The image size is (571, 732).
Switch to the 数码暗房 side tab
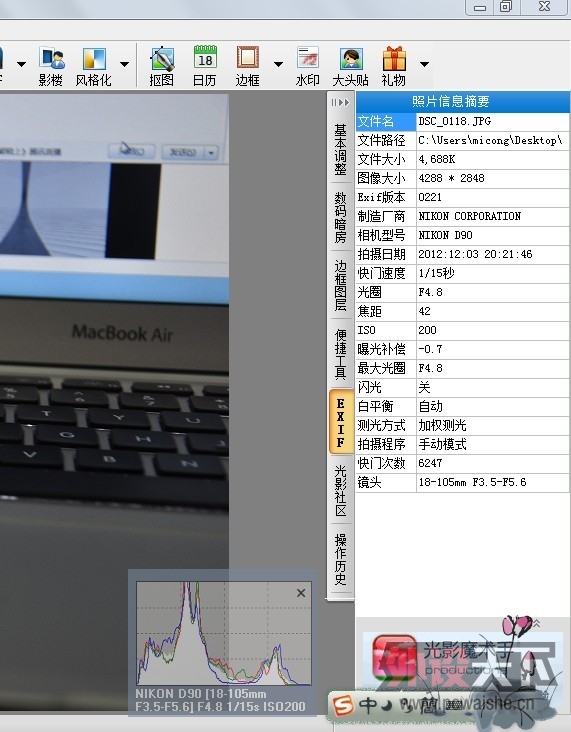click(x=340, y=218)
